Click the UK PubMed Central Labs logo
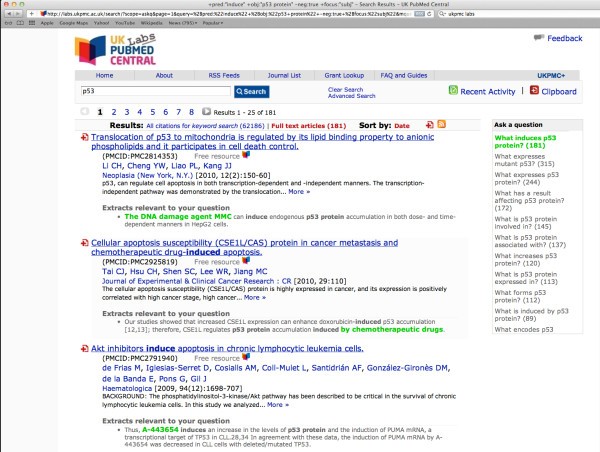 116,50
